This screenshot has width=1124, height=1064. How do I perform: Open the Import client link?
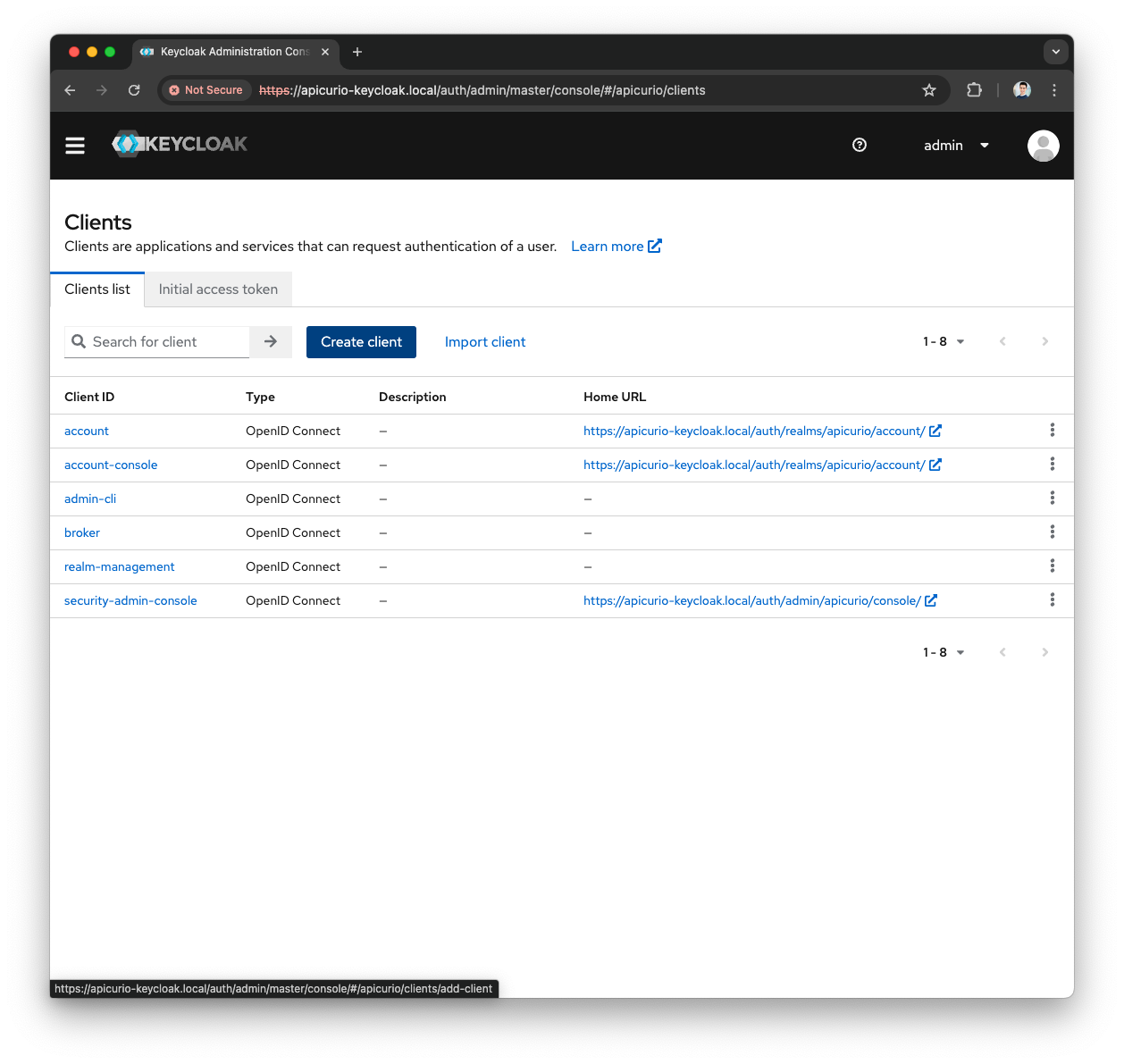[485, 341]
